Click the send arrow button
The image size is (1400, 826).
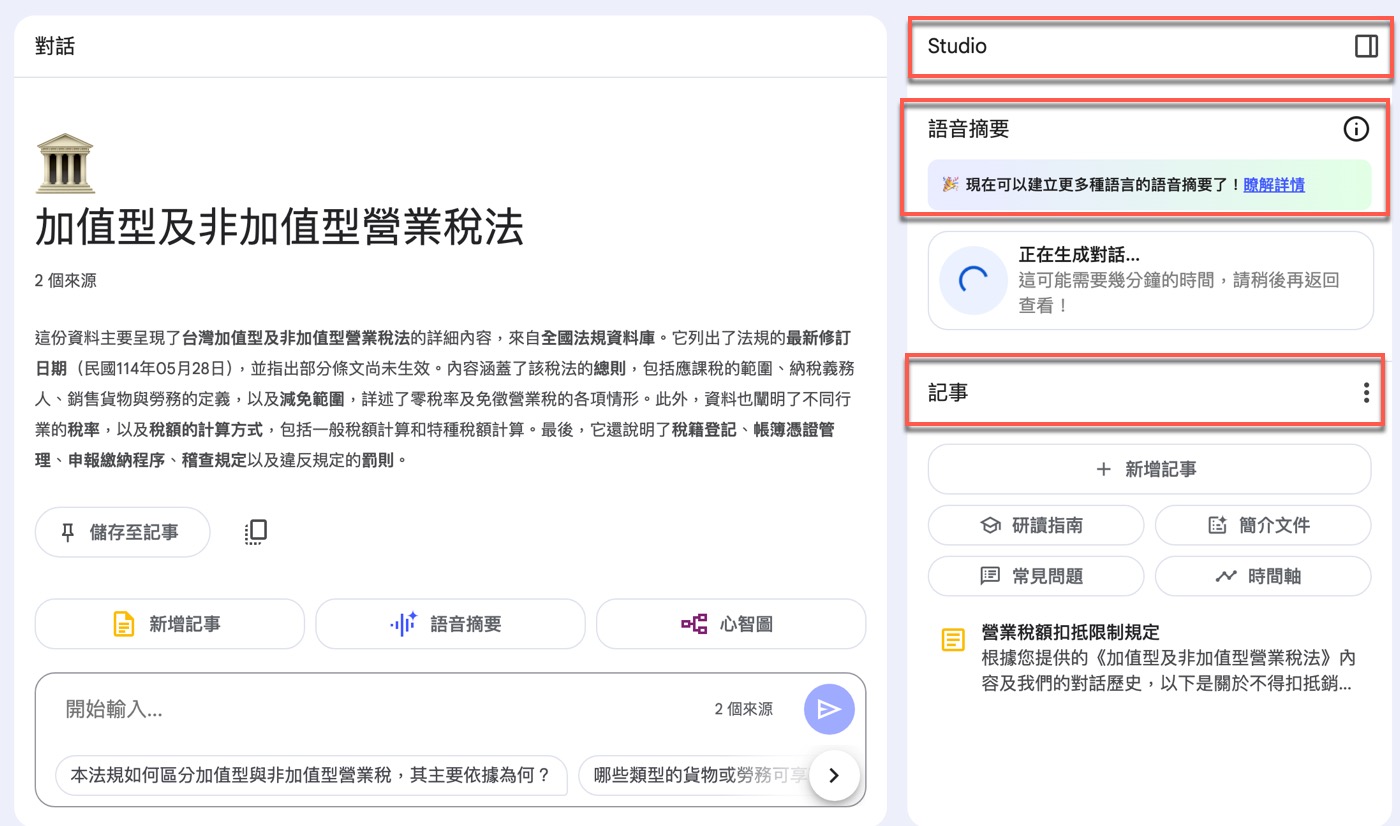coord(829,710)
